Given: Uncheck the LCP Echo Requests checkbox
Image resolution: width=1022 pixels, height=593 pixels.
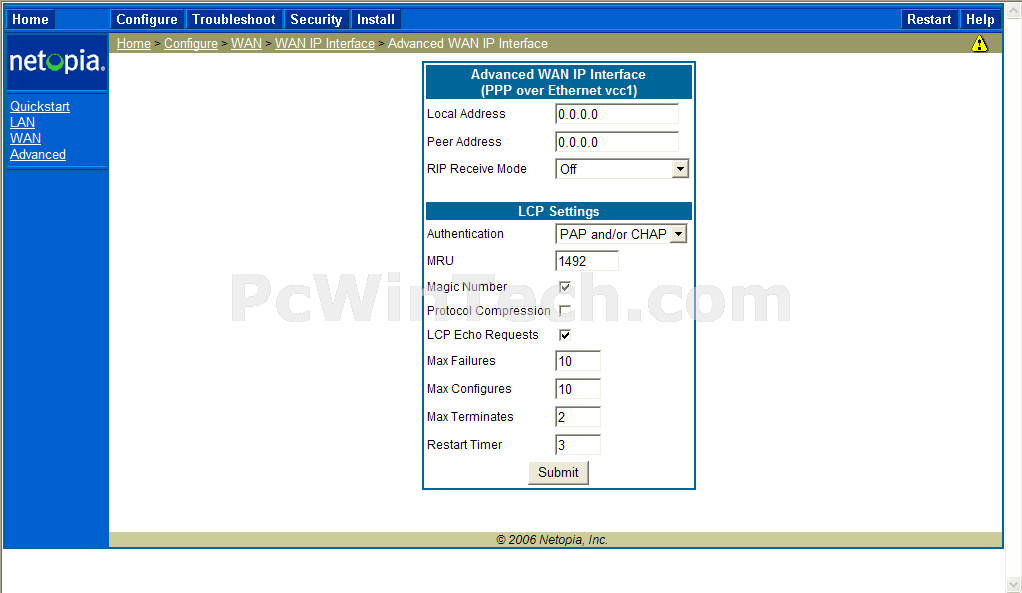Looking at the screenshot, I should [x=565, y=335].
